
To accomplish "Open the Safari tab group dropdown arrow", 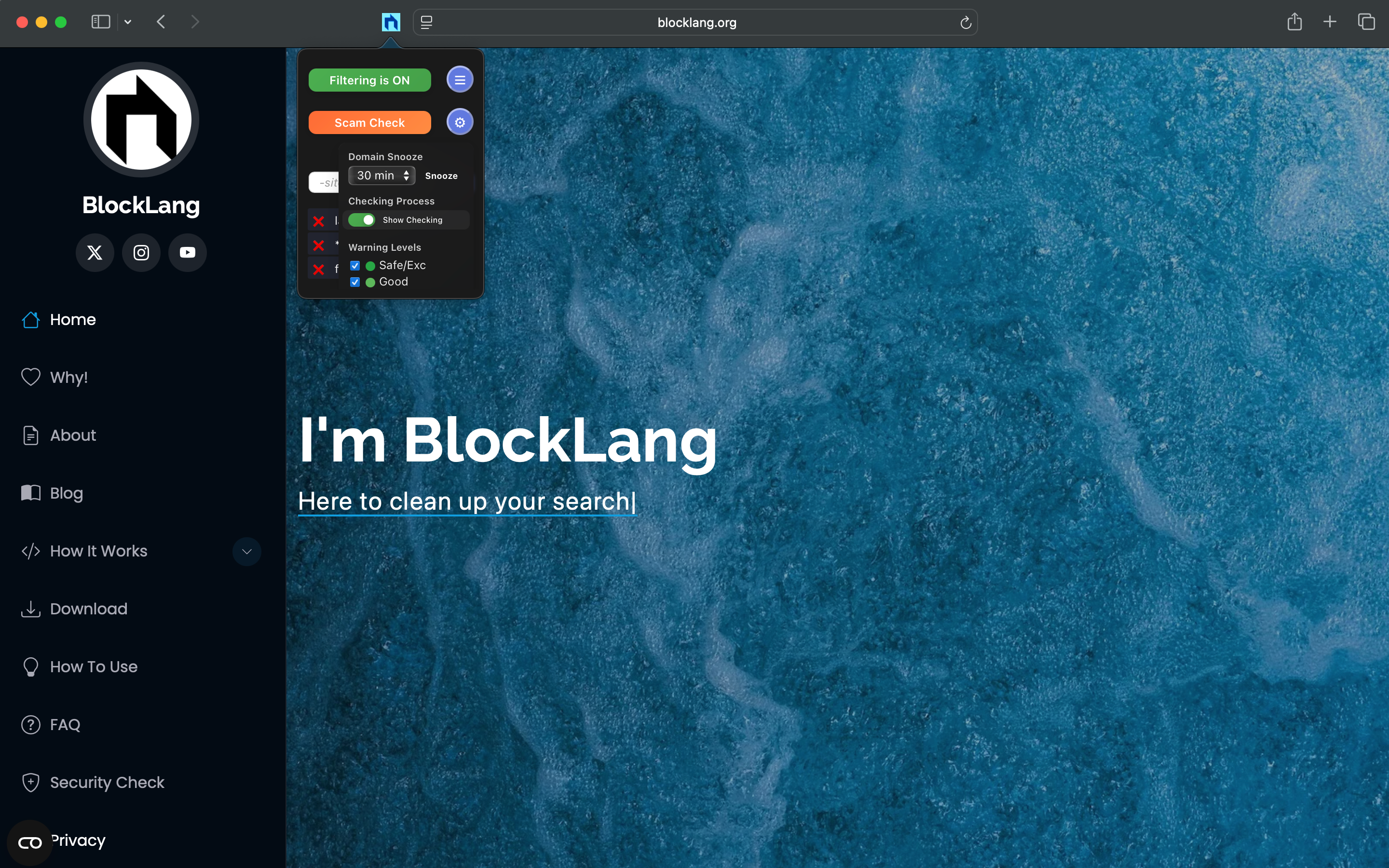I will [127, 22].
